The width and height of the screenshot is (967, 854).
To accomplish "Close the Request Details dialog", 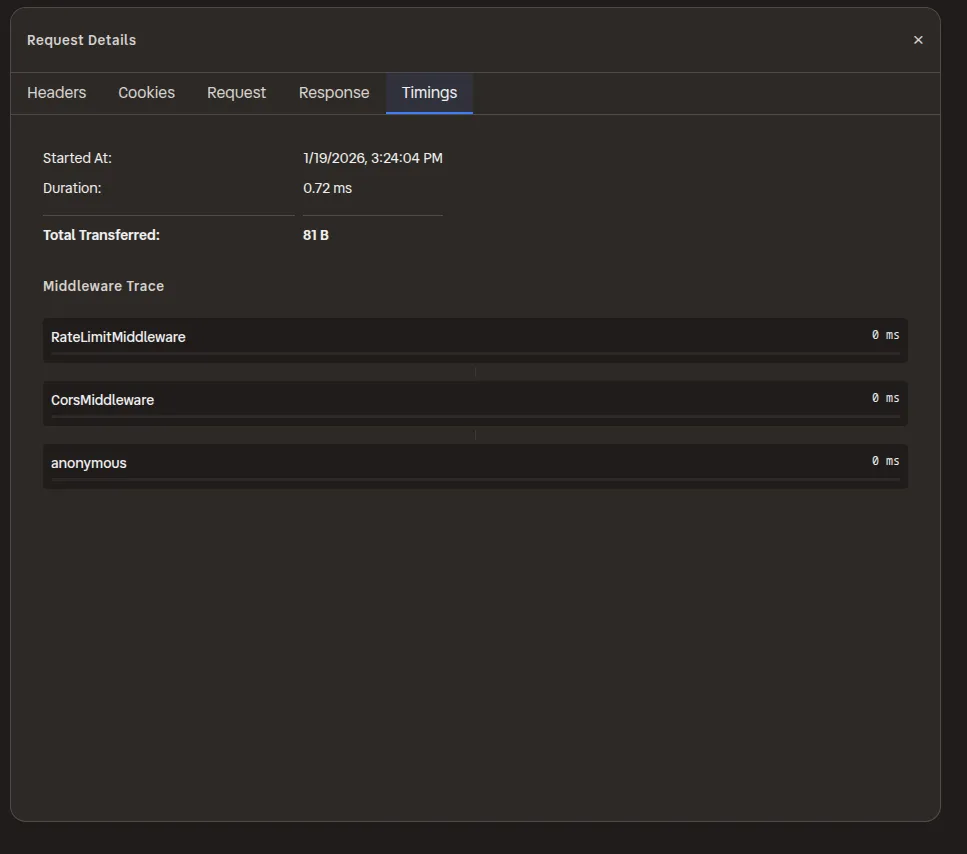I will (x=918, y=40).
